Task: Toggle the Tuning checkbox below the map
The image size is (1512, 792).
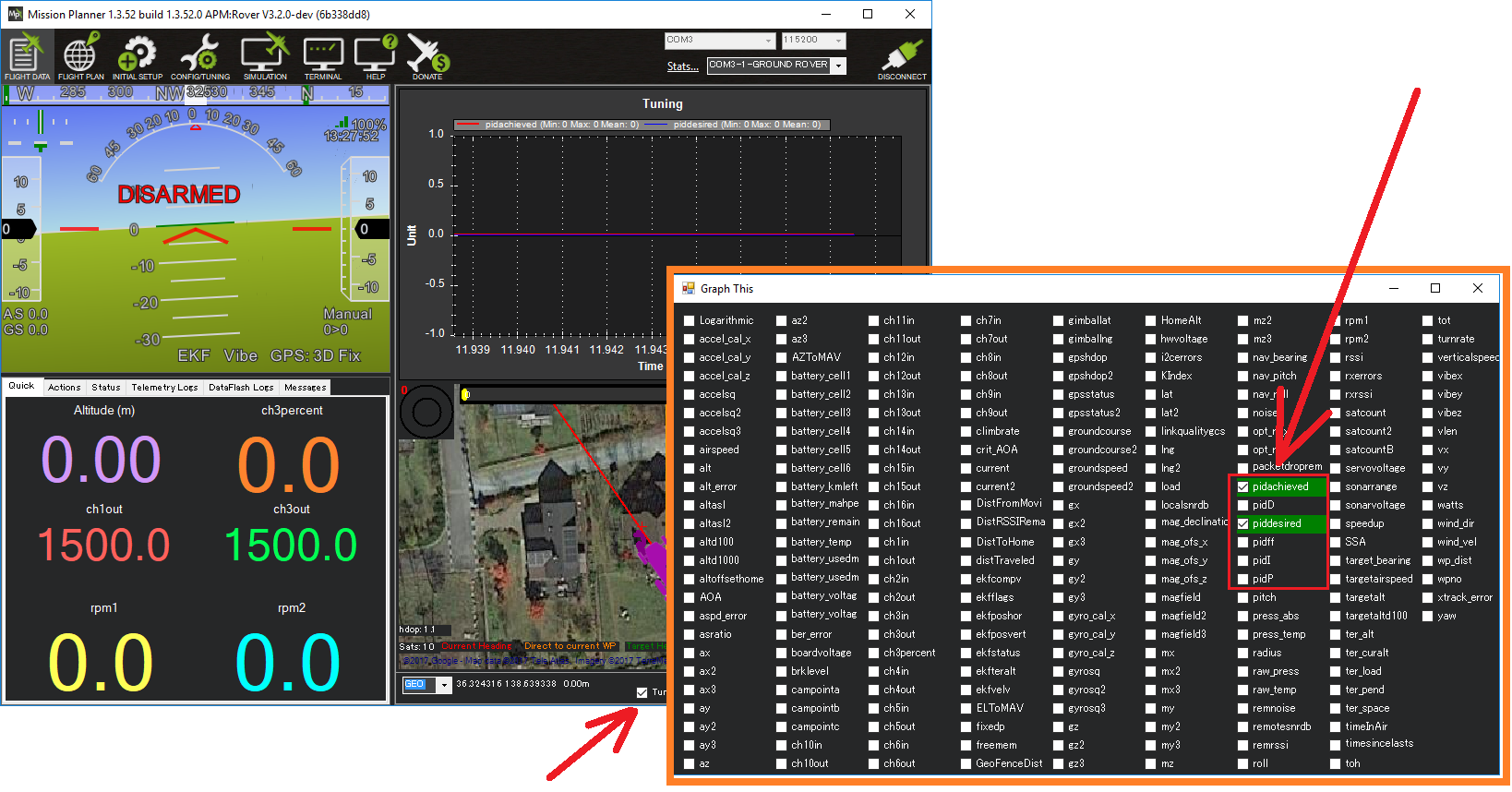Action: [x=642, y=692]
